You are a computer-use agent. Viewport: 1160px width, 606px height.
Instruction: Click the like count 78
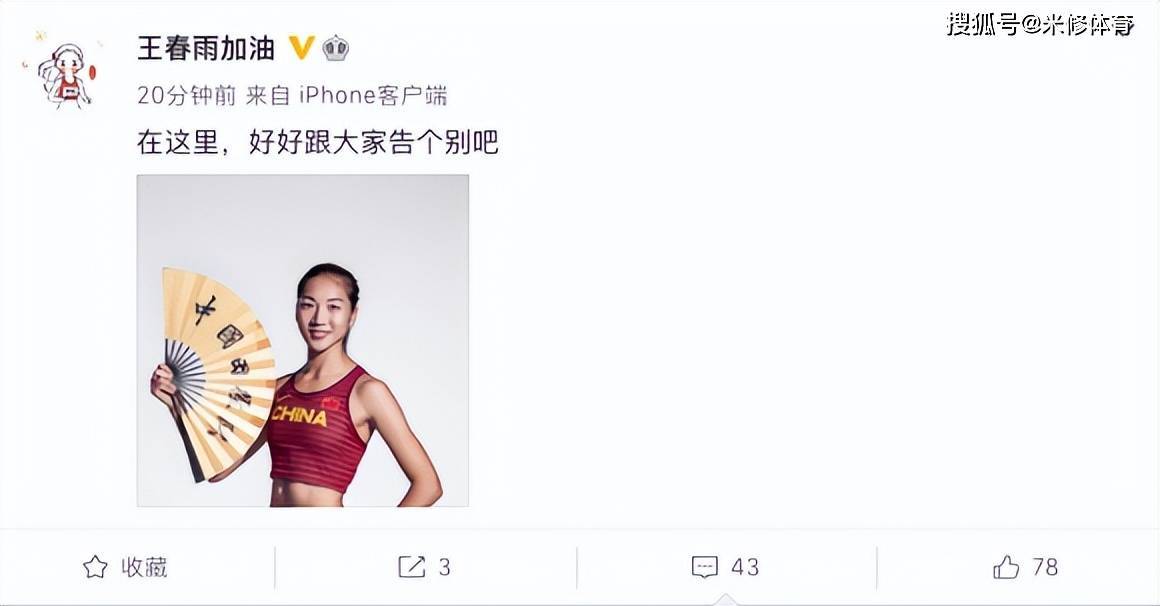coord(1045,567)
